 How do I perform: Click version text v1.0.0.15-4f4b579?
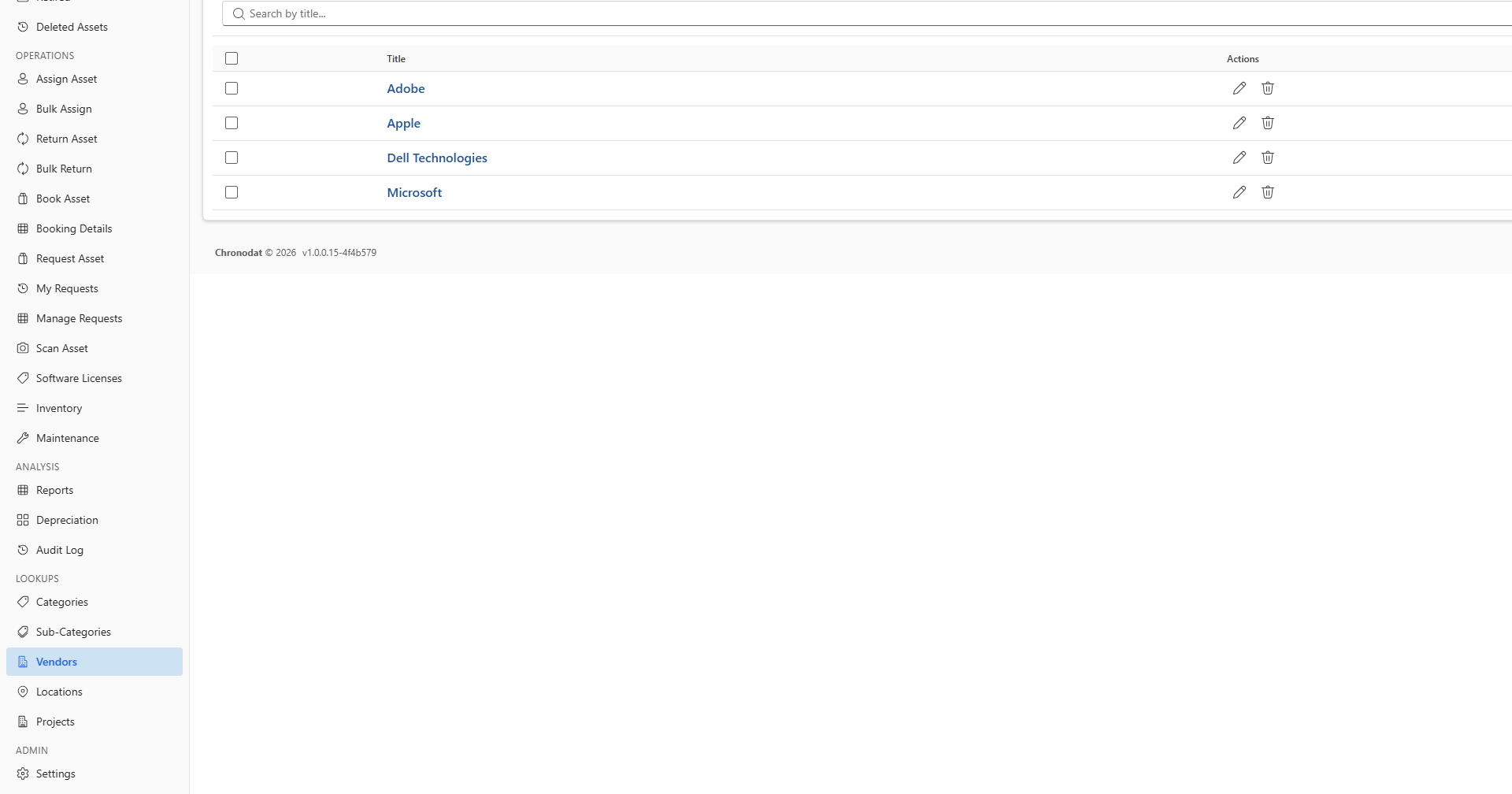tap(339, 253)
